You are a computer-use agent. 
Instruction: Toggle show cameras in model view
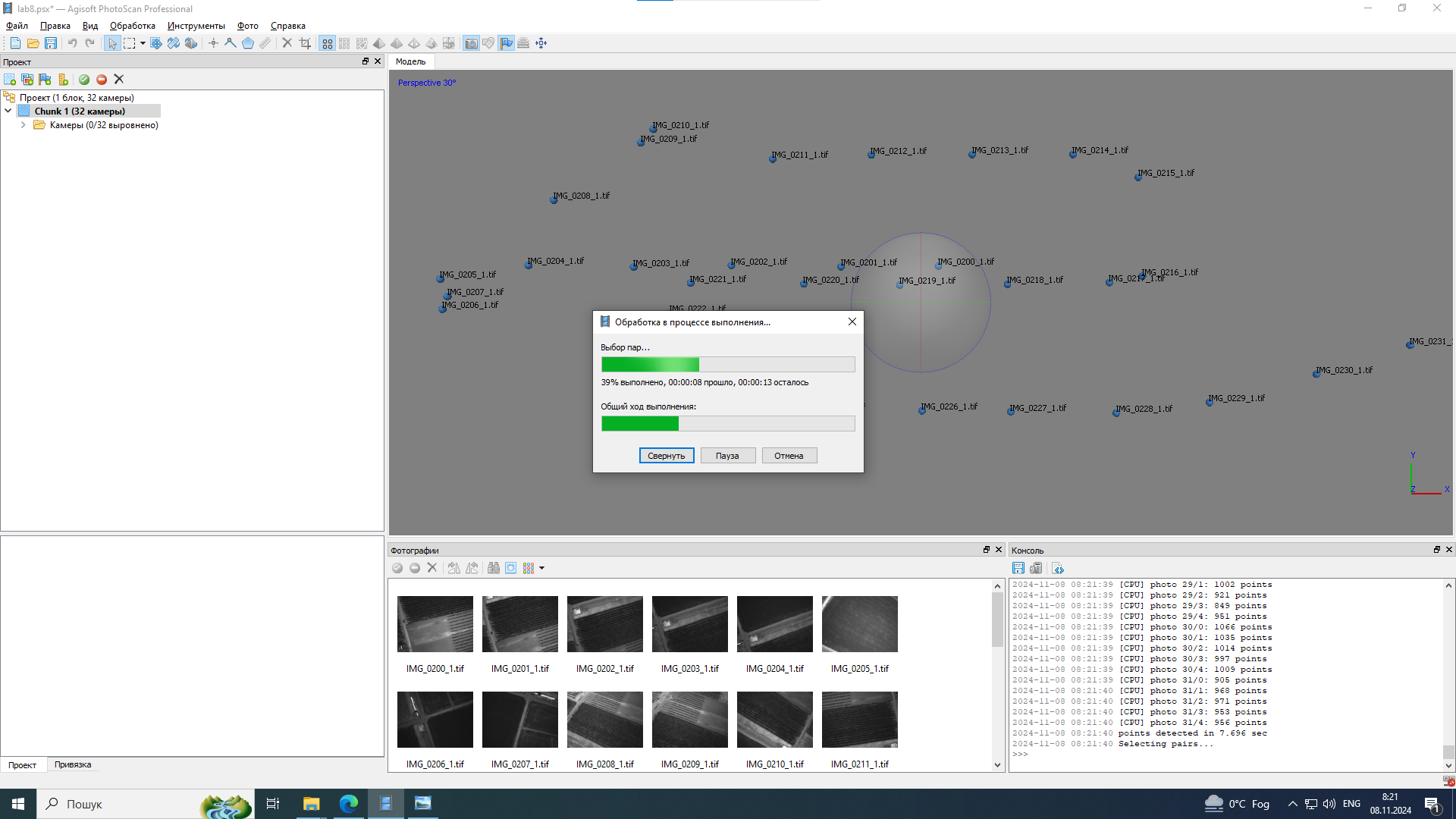point(471,43)
